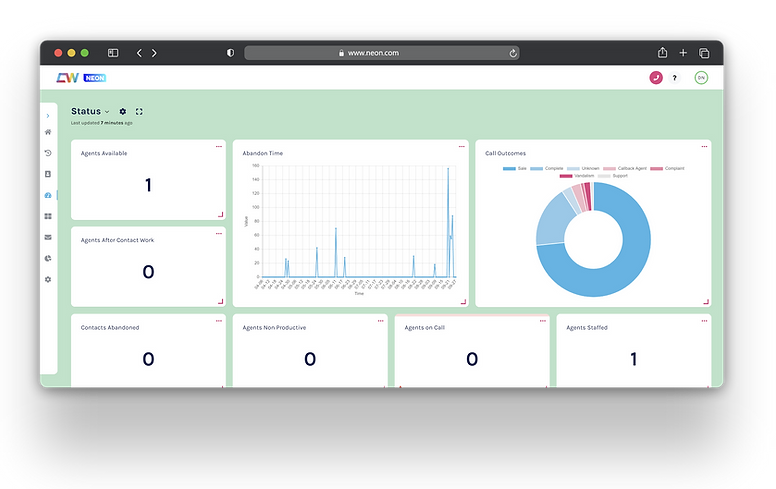Toggle Complete legend item in Call Outcomes
Viewport: 776px width, 489px height.
tap(547, 169)
